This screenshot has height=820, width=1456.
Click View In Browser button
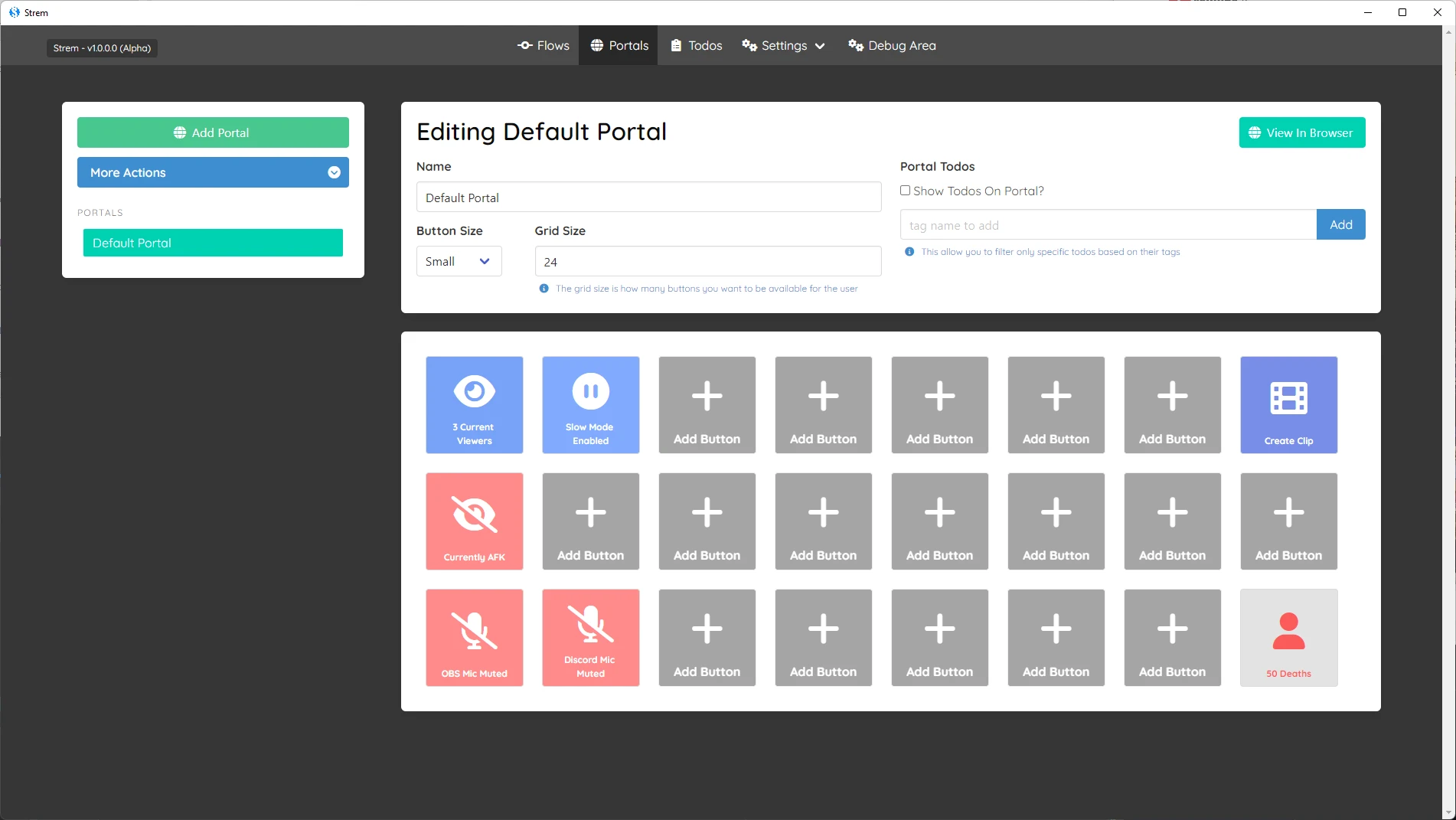pyautogui.click(x=1301, y=132)
